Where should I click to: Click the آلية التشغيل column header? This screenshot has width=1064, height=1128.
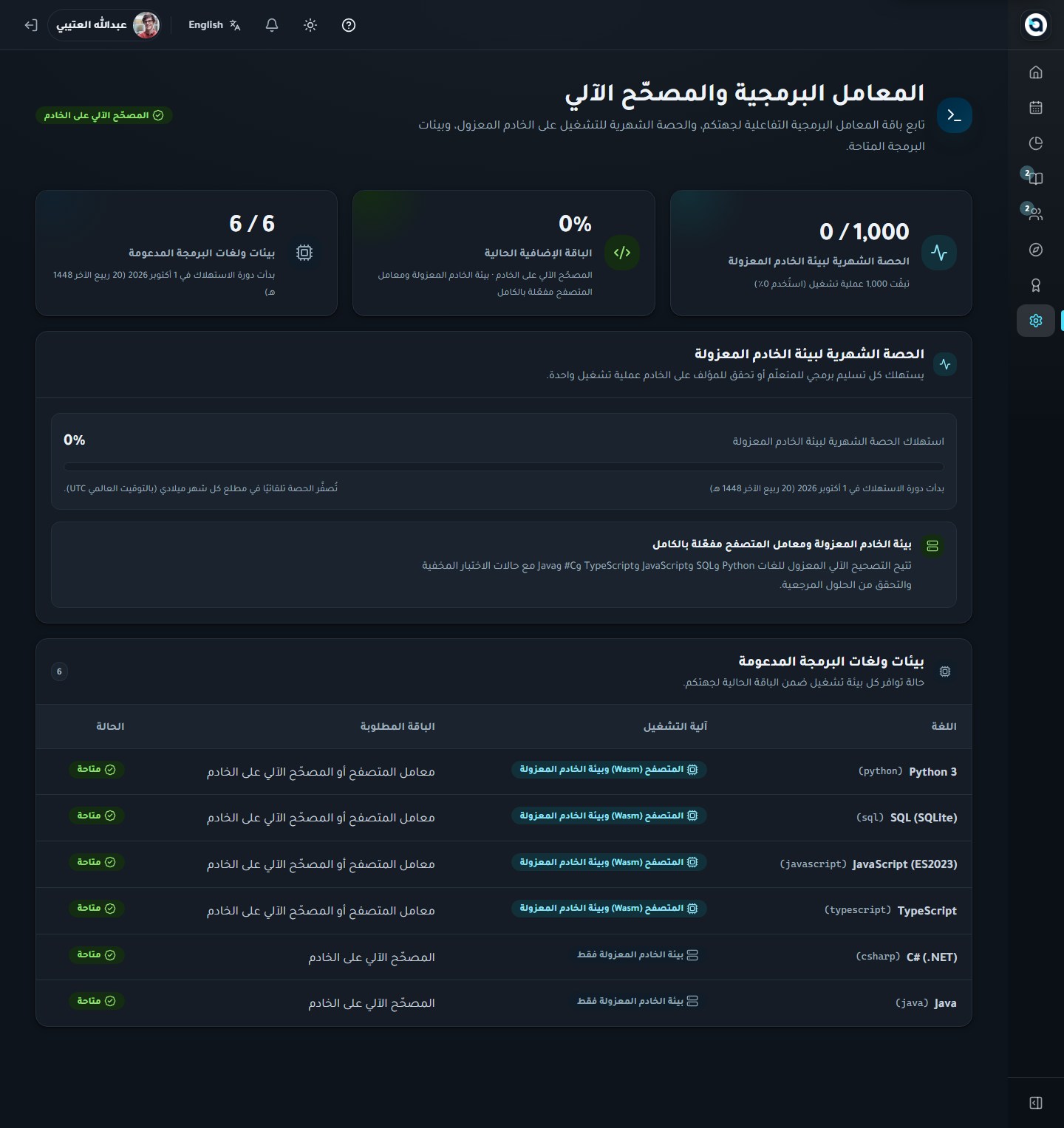[x=675, y=727]
